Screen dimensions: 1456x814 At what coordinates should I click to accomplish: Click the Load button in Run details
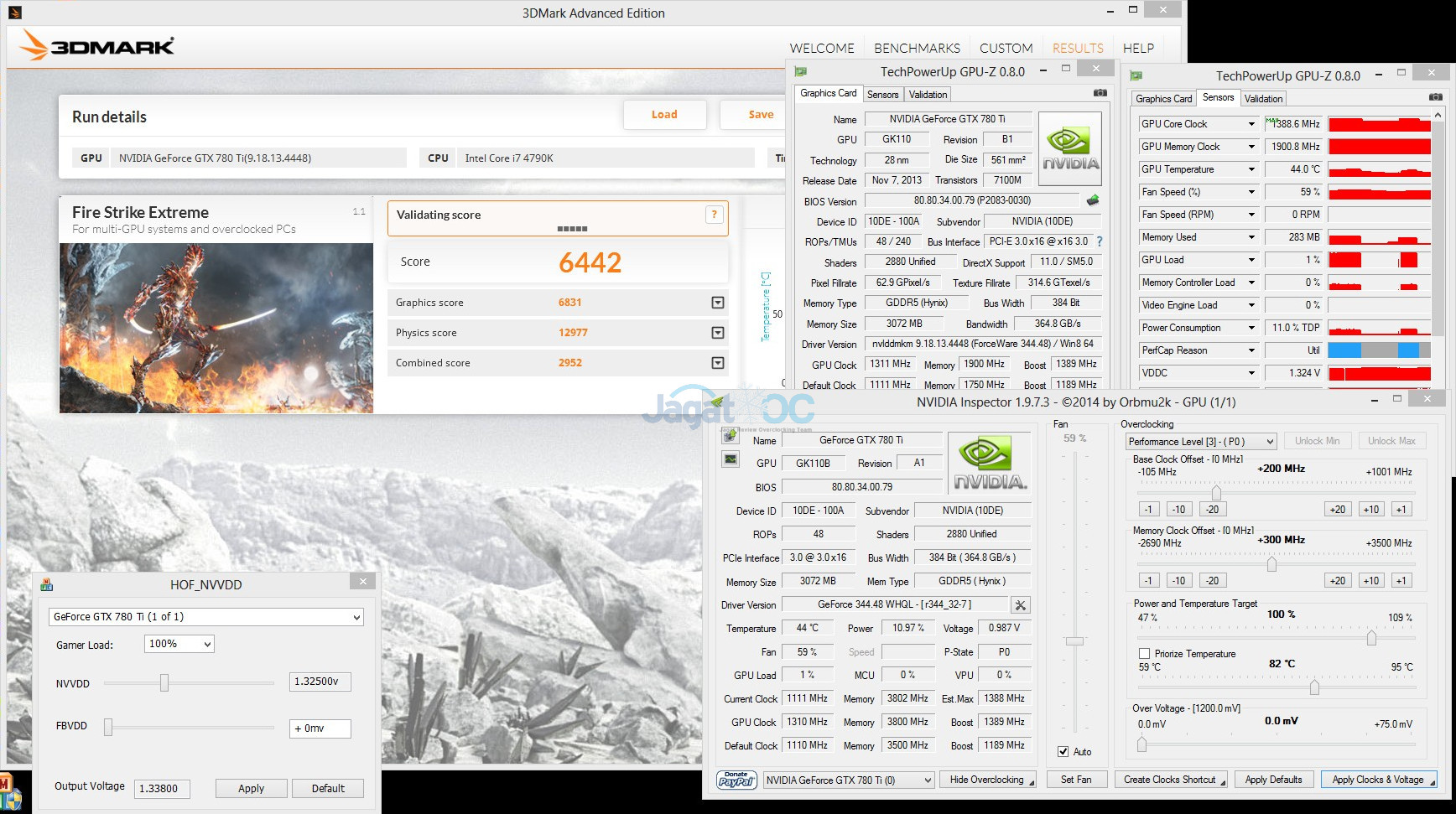(x=664, y=115)
